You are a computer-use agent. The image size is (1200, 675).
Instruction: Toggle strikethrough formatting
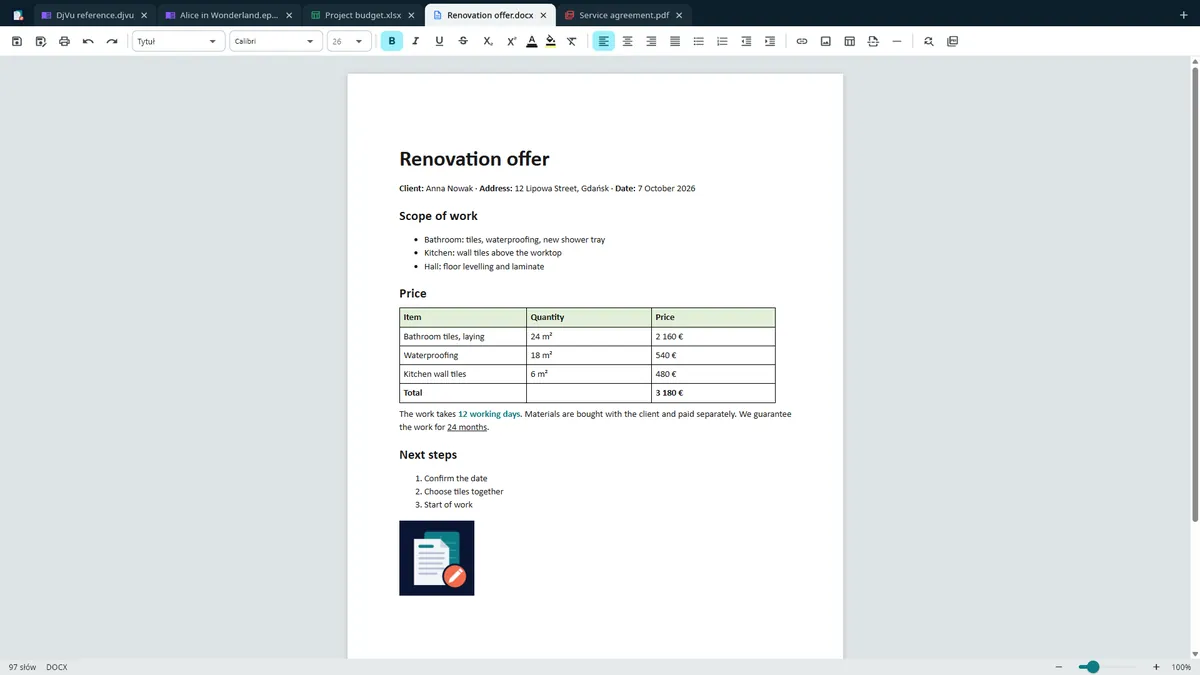pos(463,41)
